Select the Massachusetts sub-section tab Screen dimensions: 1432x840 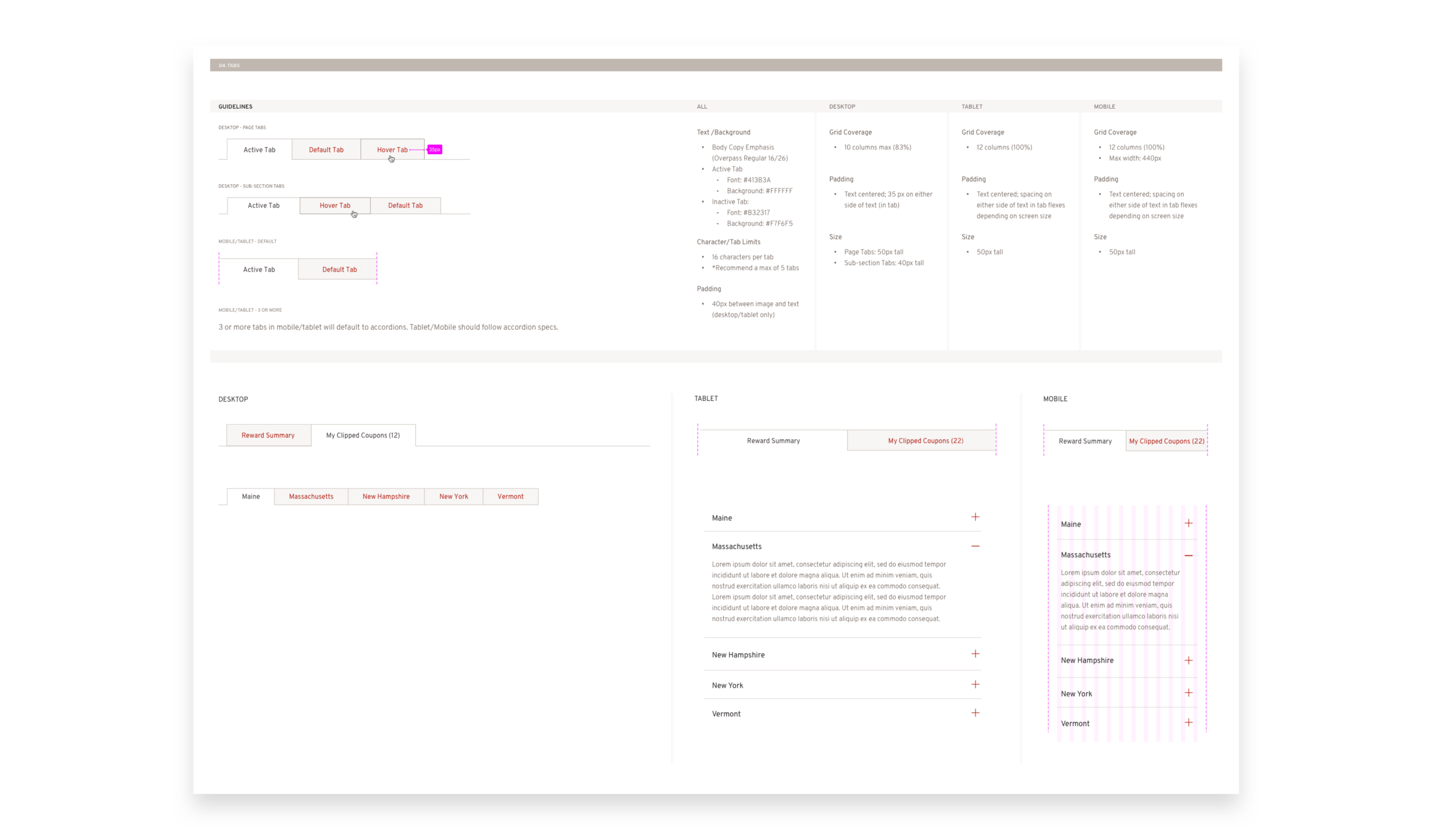[311, 496]
